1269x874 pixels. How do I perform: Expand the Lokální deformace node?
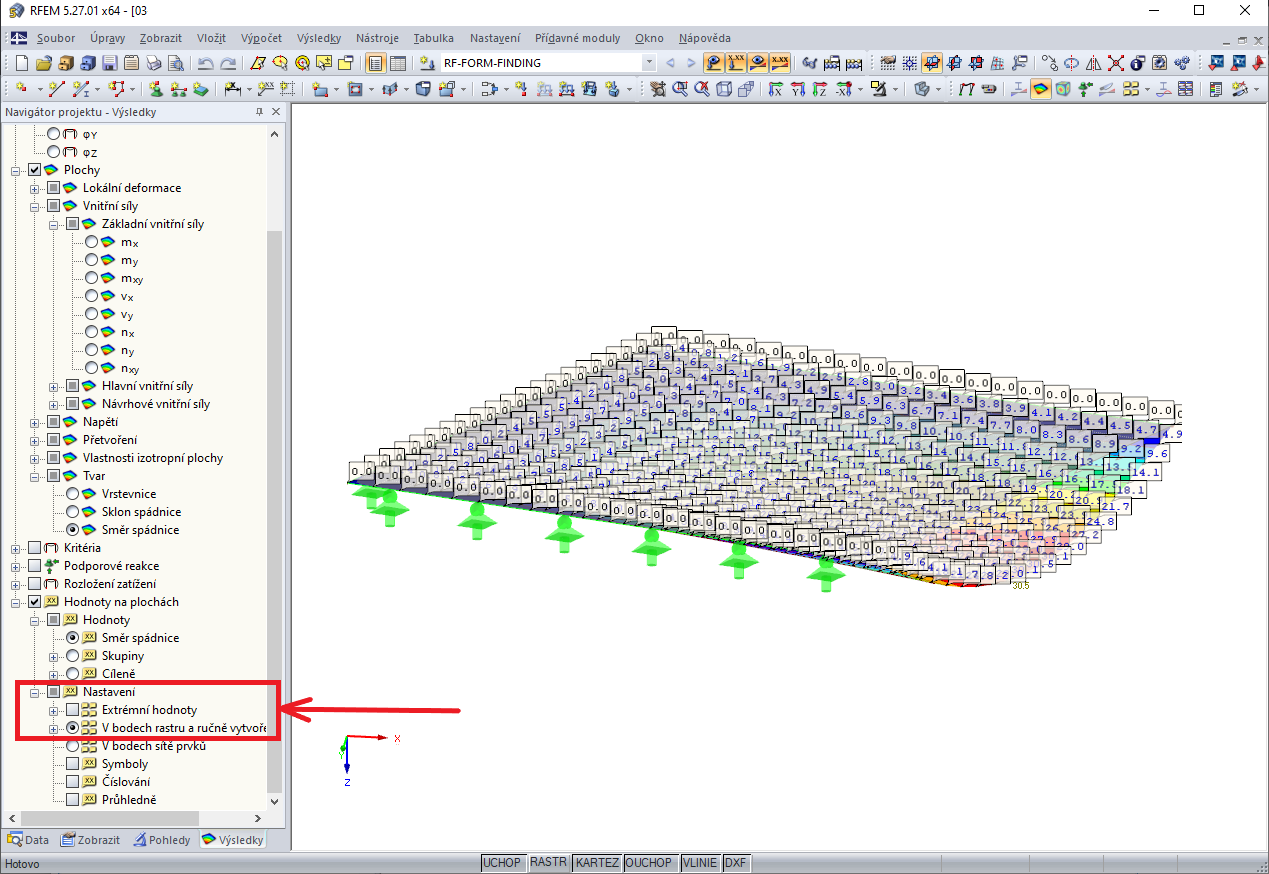click(35, 188)
